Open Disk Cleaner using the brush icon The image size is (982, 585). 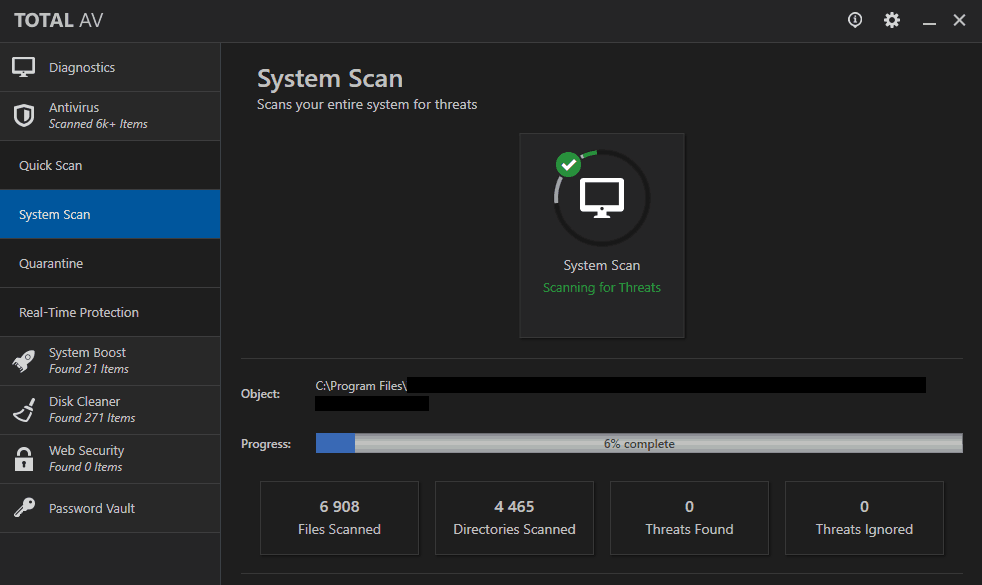tap(24, 408)
